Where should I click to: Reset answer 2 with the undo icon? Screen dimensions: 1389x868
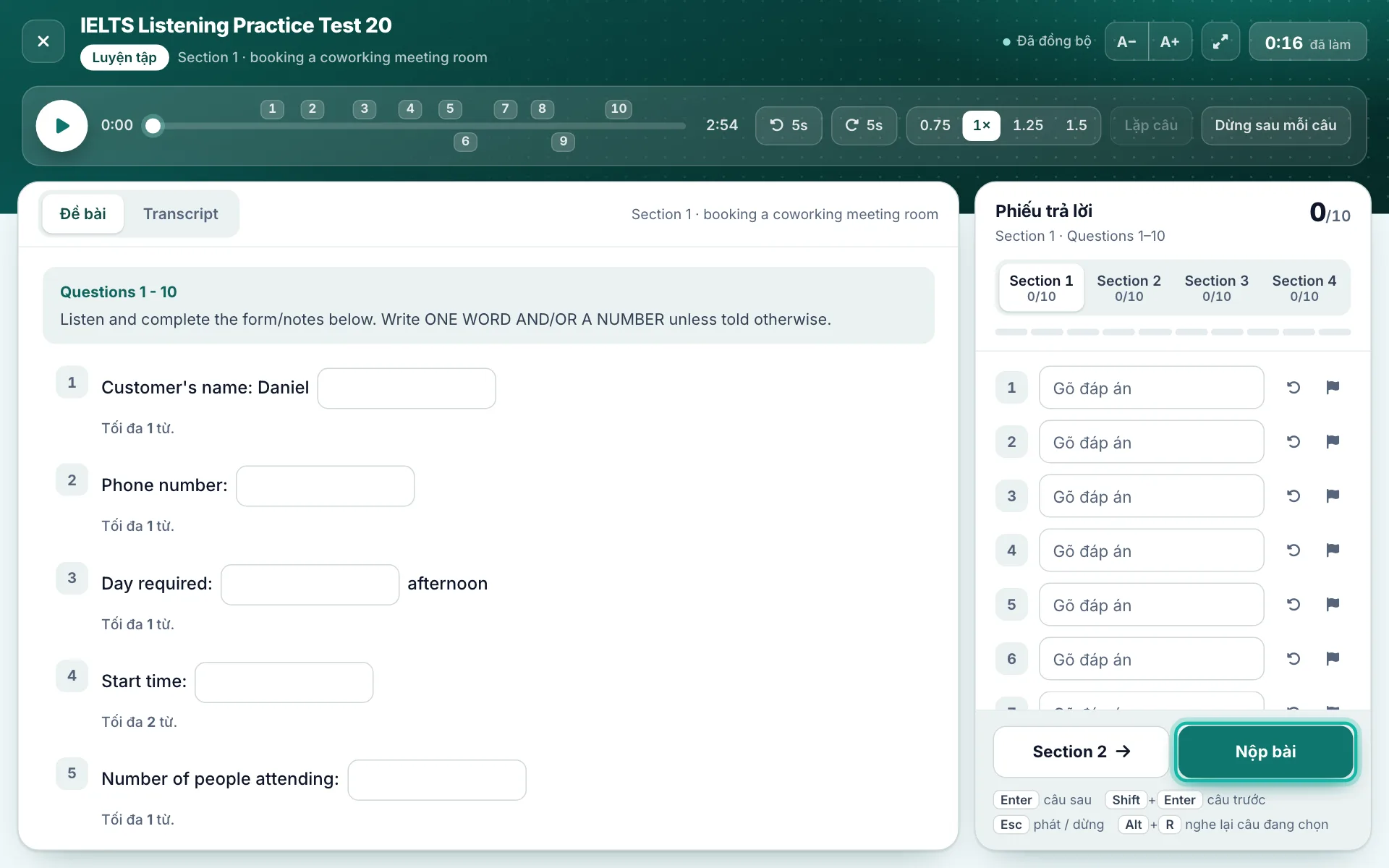tap(1294, 442)
